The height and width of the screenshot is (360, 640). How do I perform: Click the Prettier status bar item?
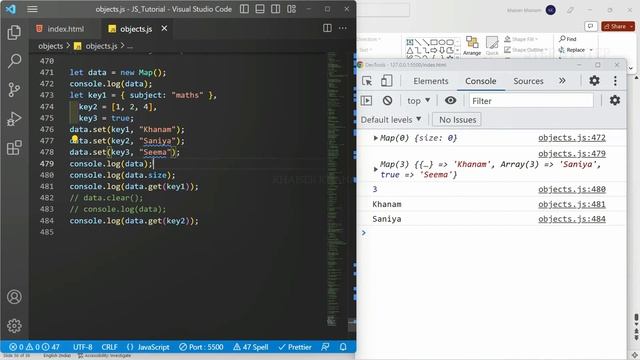[x=295, y=347]
